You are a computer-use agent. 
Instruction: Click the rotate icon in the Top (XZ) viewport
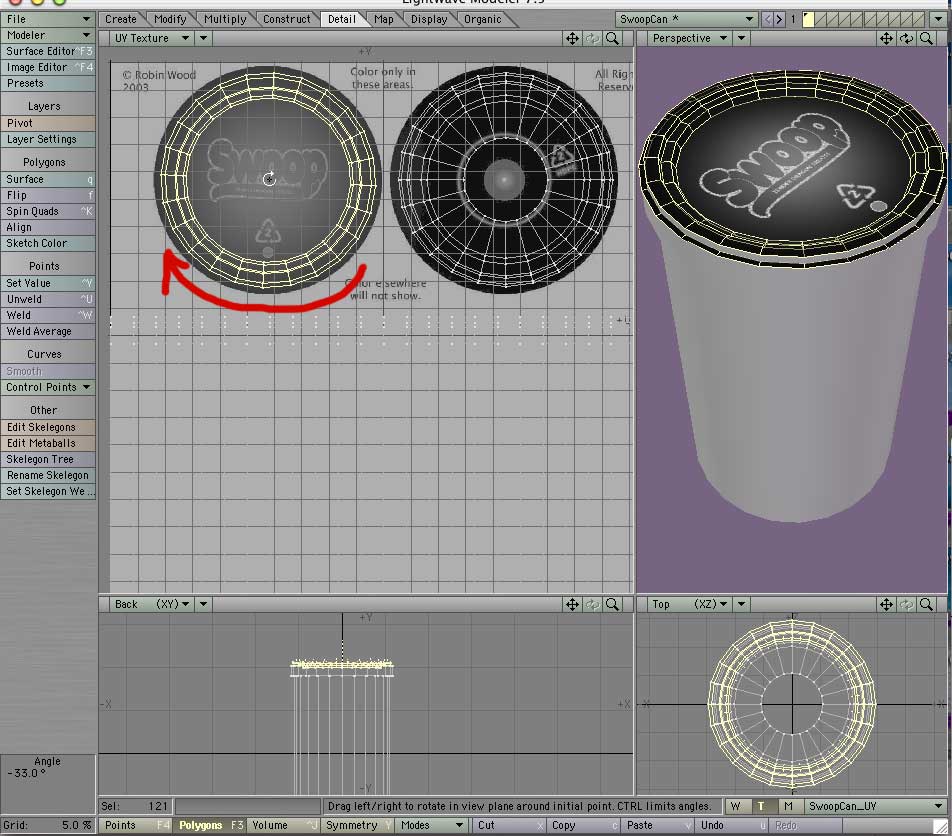[x=906, y=604]
